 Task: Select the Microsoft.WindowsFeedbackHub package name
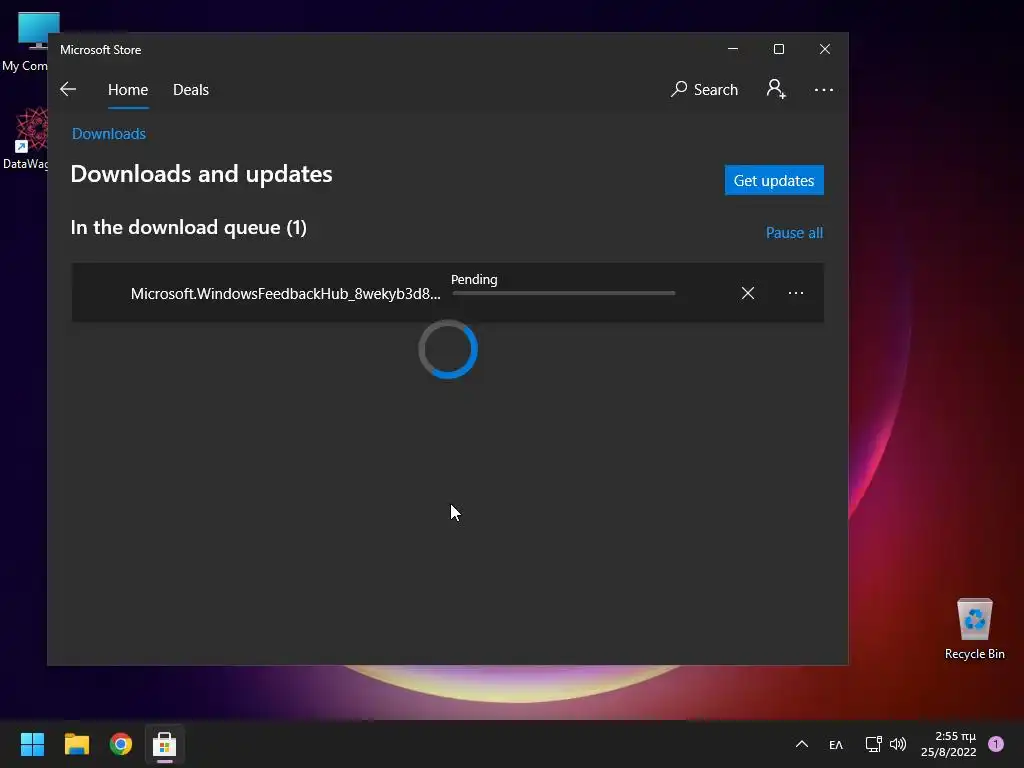point(285,294)
